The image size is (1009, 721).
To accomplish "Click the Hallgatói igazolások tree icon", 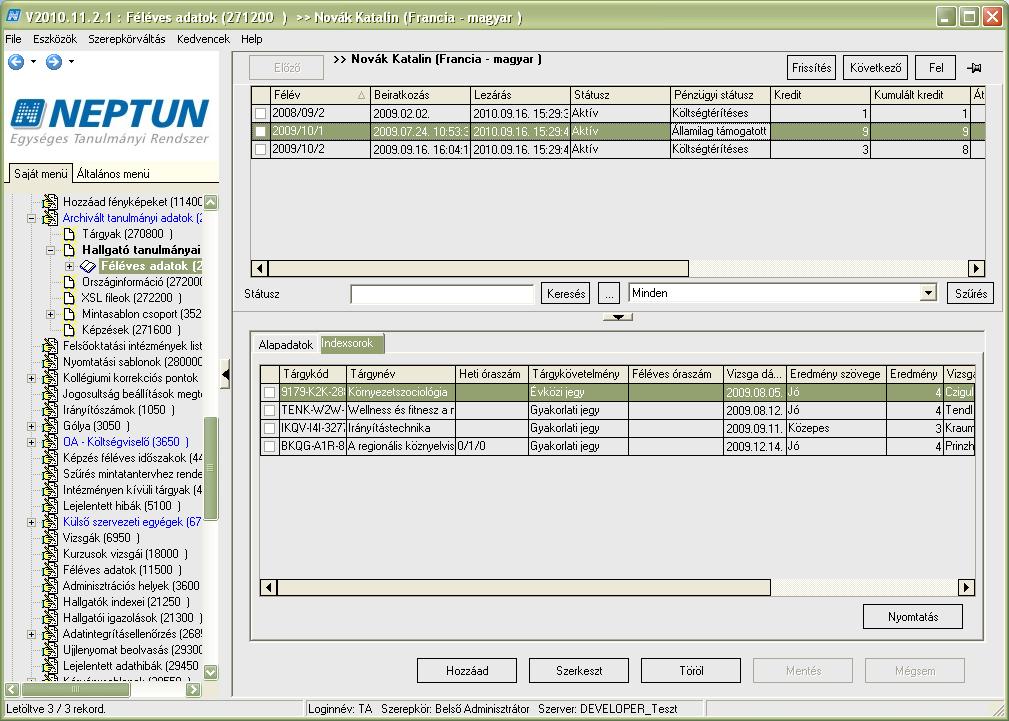I will point(50,618).
